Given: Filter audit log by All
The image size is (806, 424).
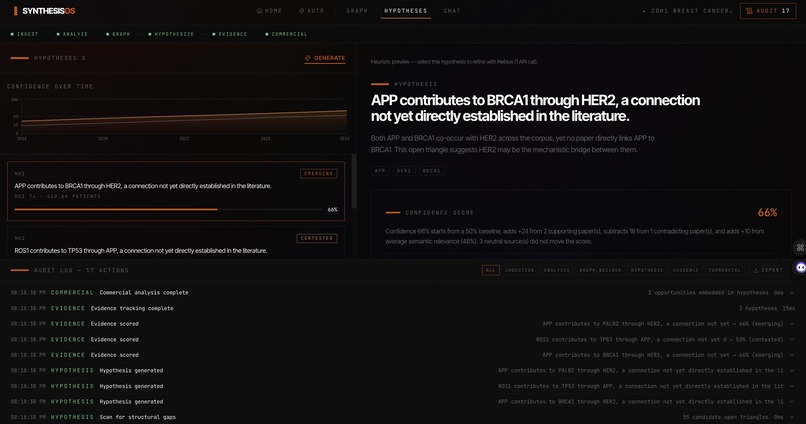Looking at the screenshot, I should (x=490, y=270).
